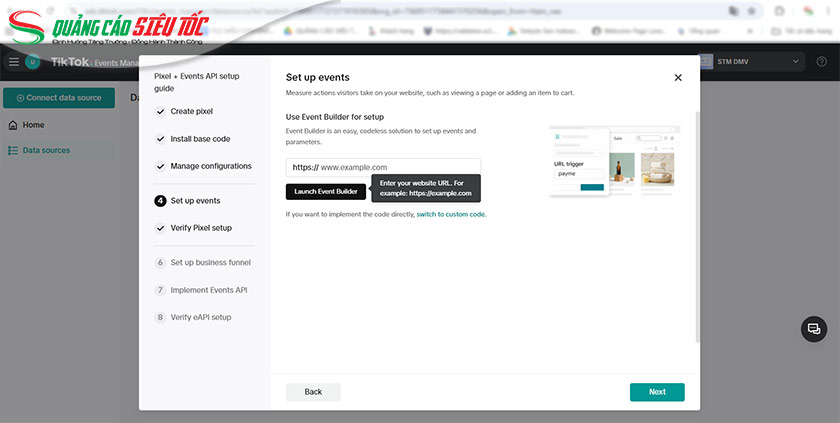
Task: Click step 4 number badge
Action: click(160, 201)
